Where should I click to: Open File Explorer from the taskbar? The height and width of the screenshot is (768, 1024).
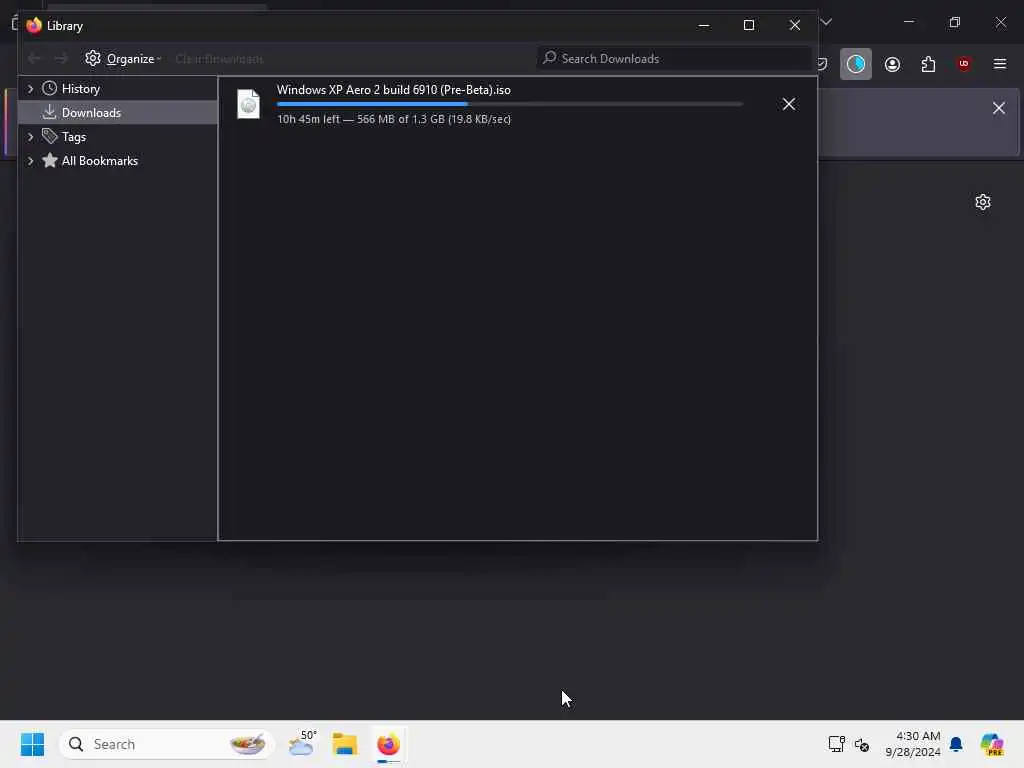(345, 744)
